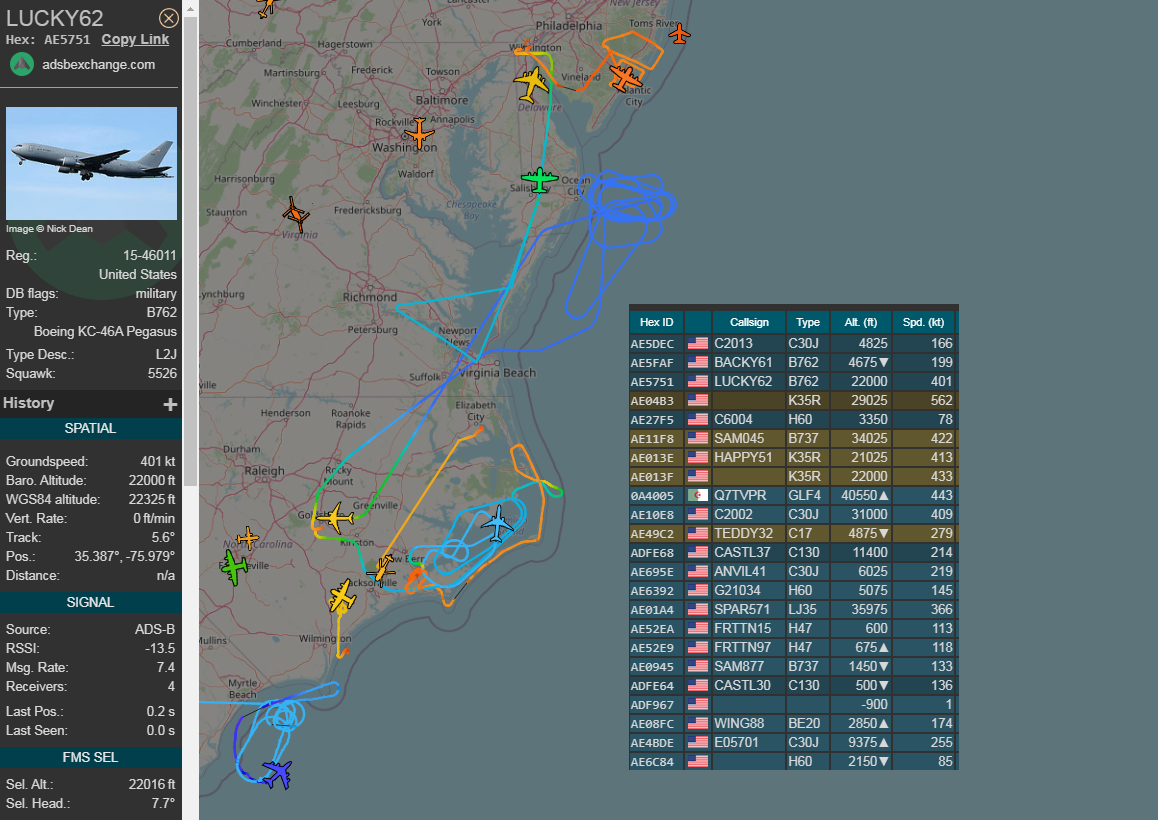This screenshot has width=1158, height=820.
Task: Click yellow plane icon near New Bern
Action: coord(382,570)
